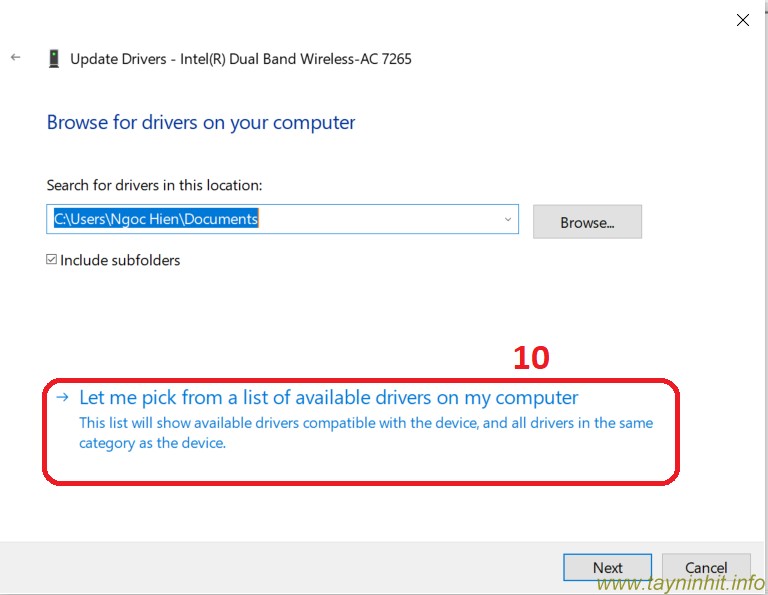Click the Search for drivers in this location label

click(x=154, y=185)
